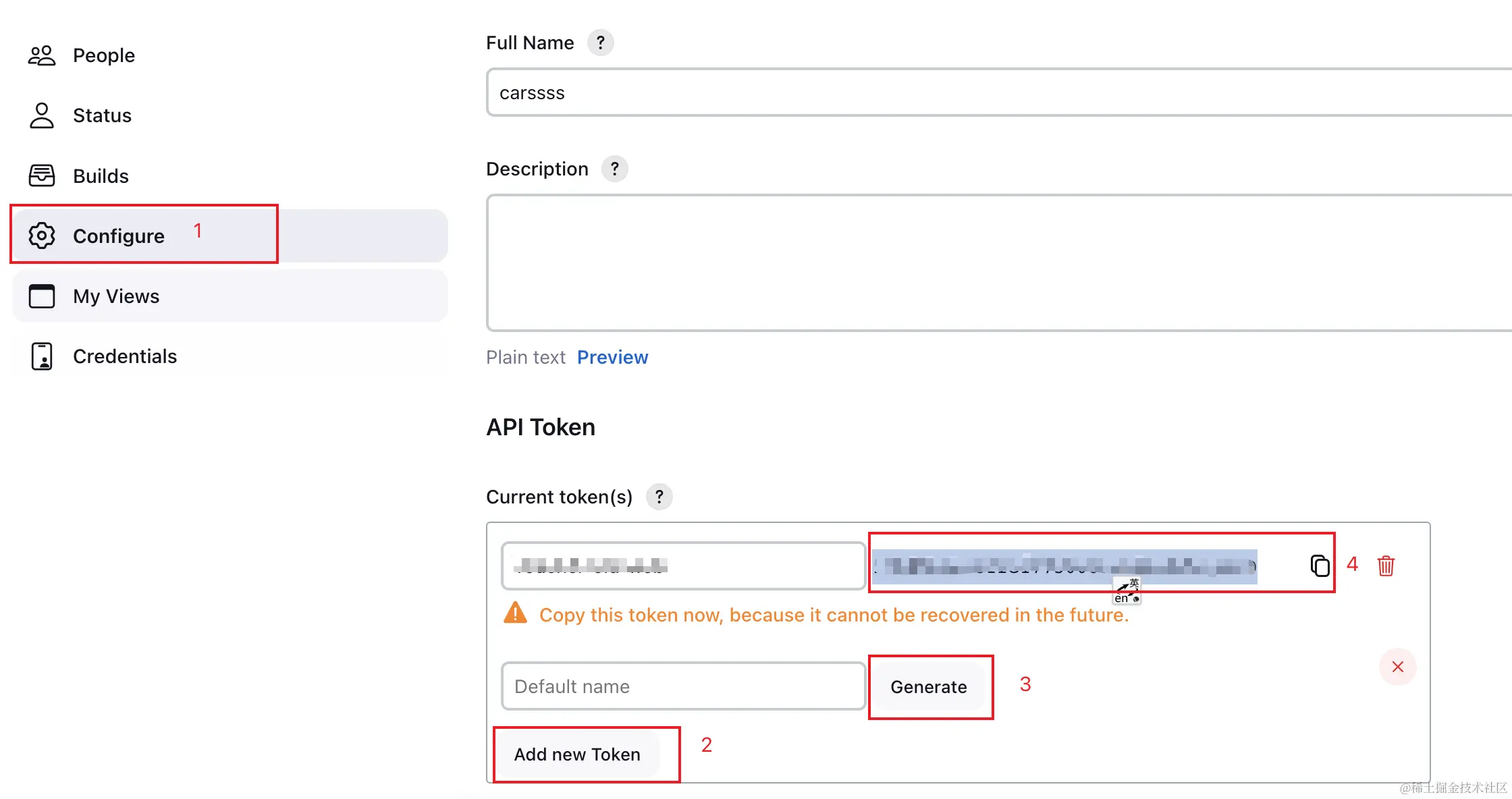Dismiss new token row with red X
Screen dimensions: 1512x799
(1397, 667)
